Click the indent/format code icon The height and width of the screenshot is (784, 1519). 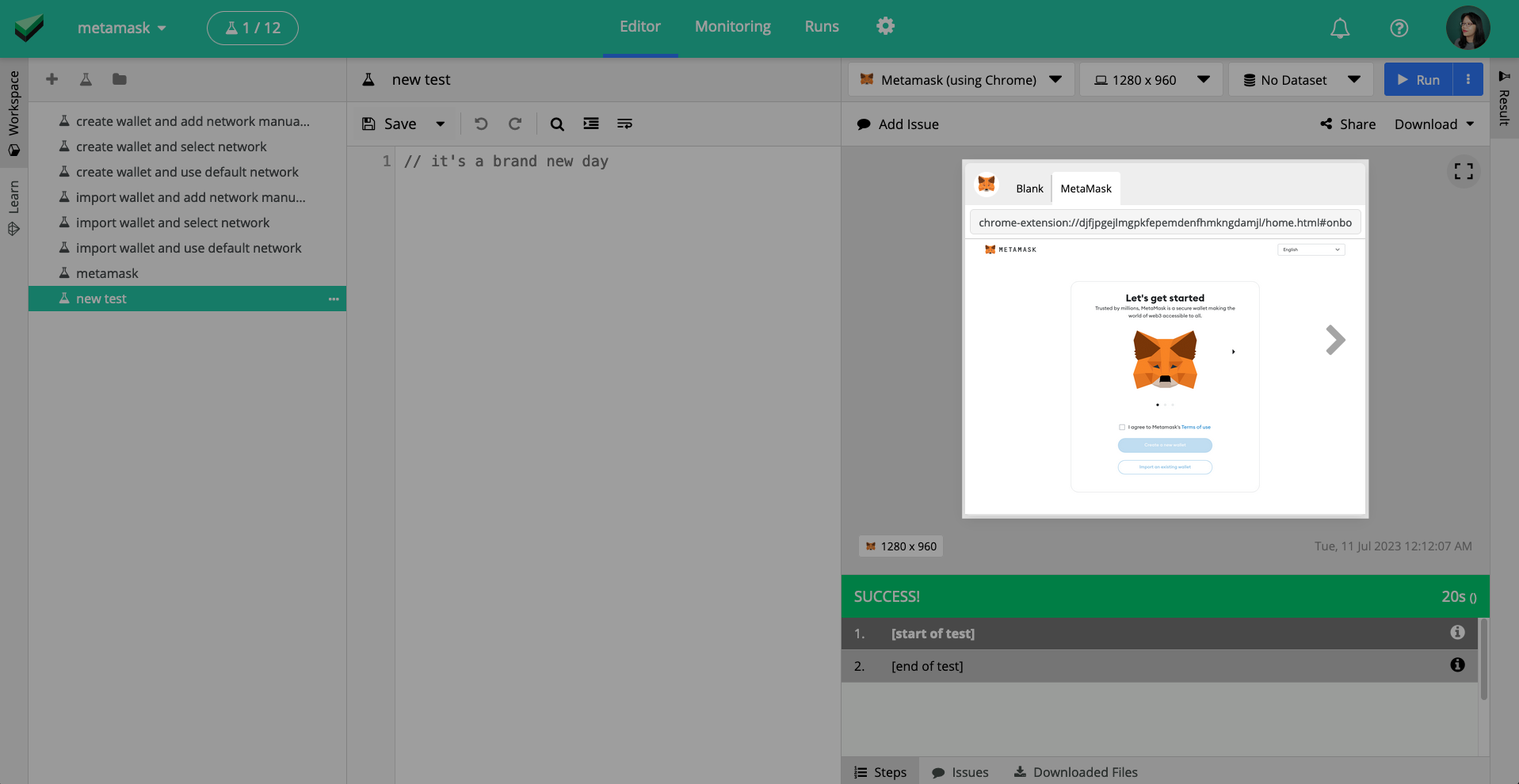[591, 124]
